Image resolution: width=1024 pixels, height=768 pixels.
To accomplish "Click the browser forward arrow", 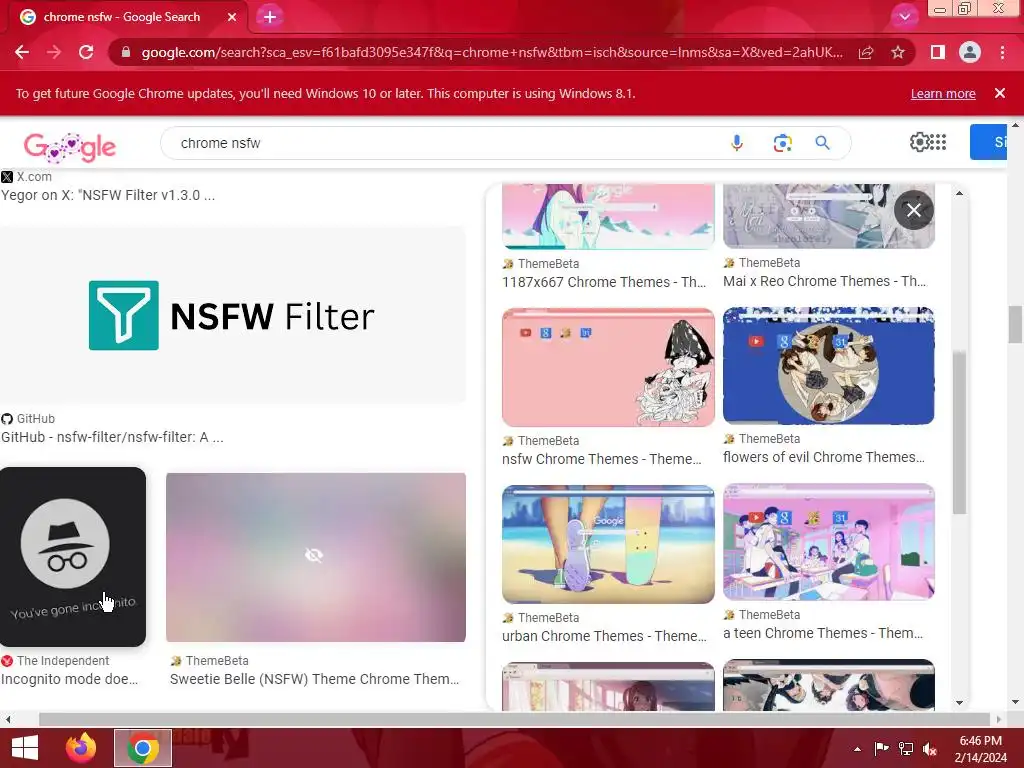I will [54, 52].
